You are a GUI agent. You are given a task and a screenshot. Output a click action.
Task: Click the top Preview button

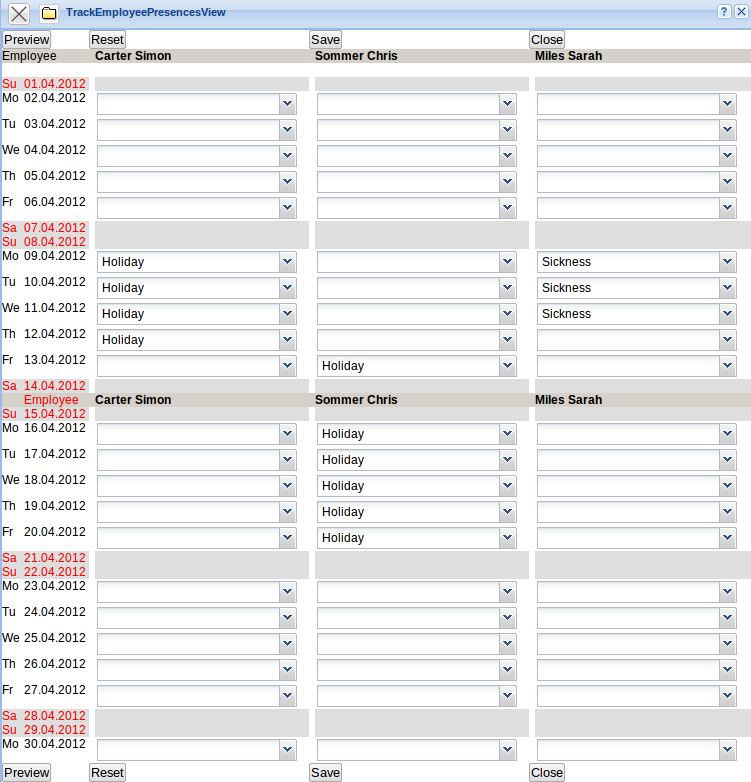[x=26, y=40]
